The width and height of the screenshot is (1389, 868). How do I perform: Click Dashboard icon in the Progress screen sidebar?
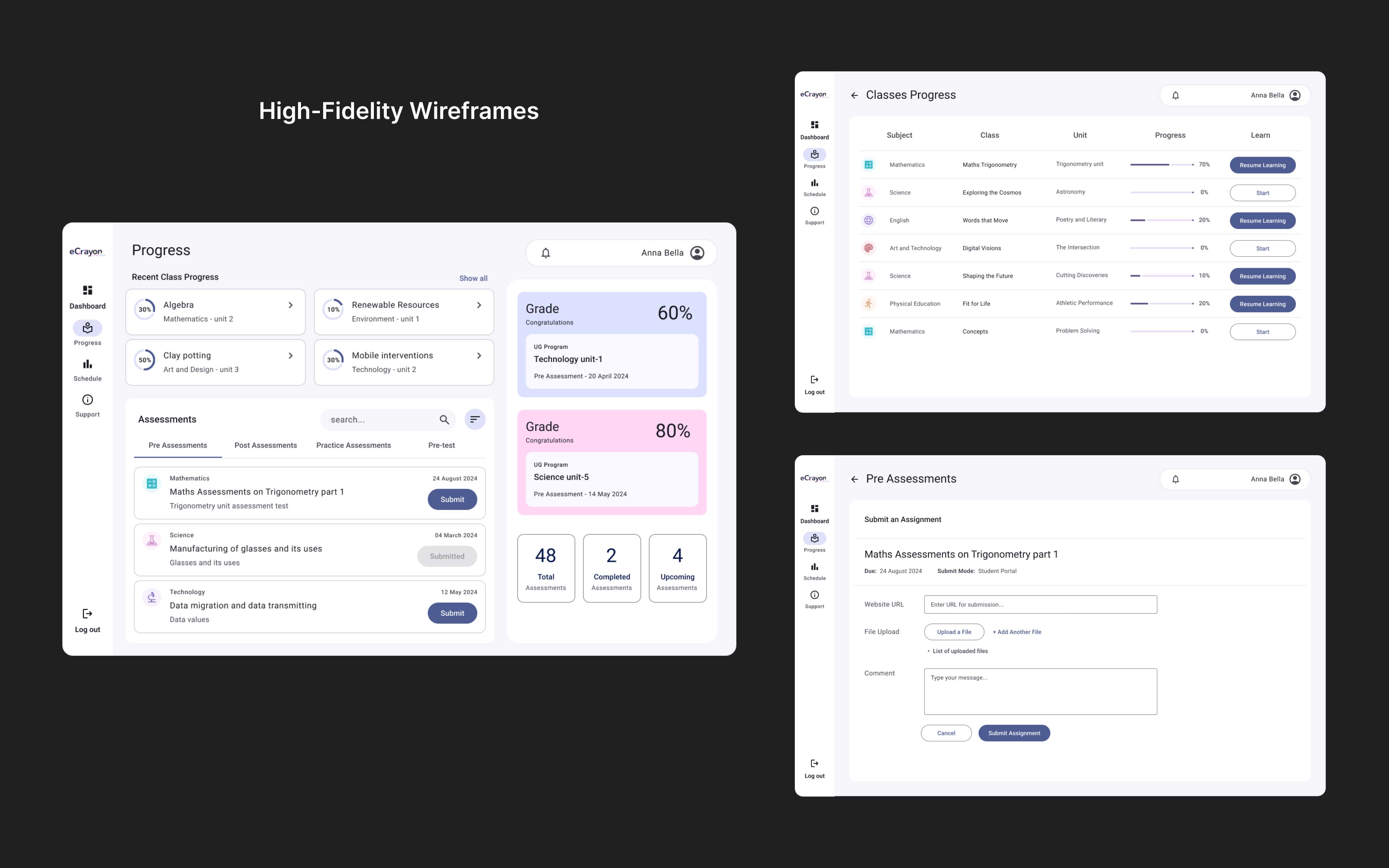pos(87,291)
